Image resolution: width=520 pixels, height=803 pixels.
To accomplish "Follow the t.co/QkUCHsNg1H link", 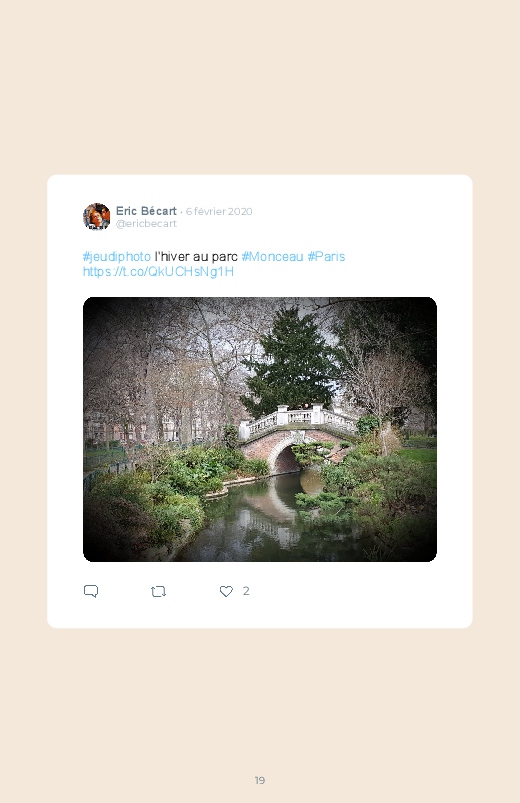I will pyautogui.click(x=158, y=271).
